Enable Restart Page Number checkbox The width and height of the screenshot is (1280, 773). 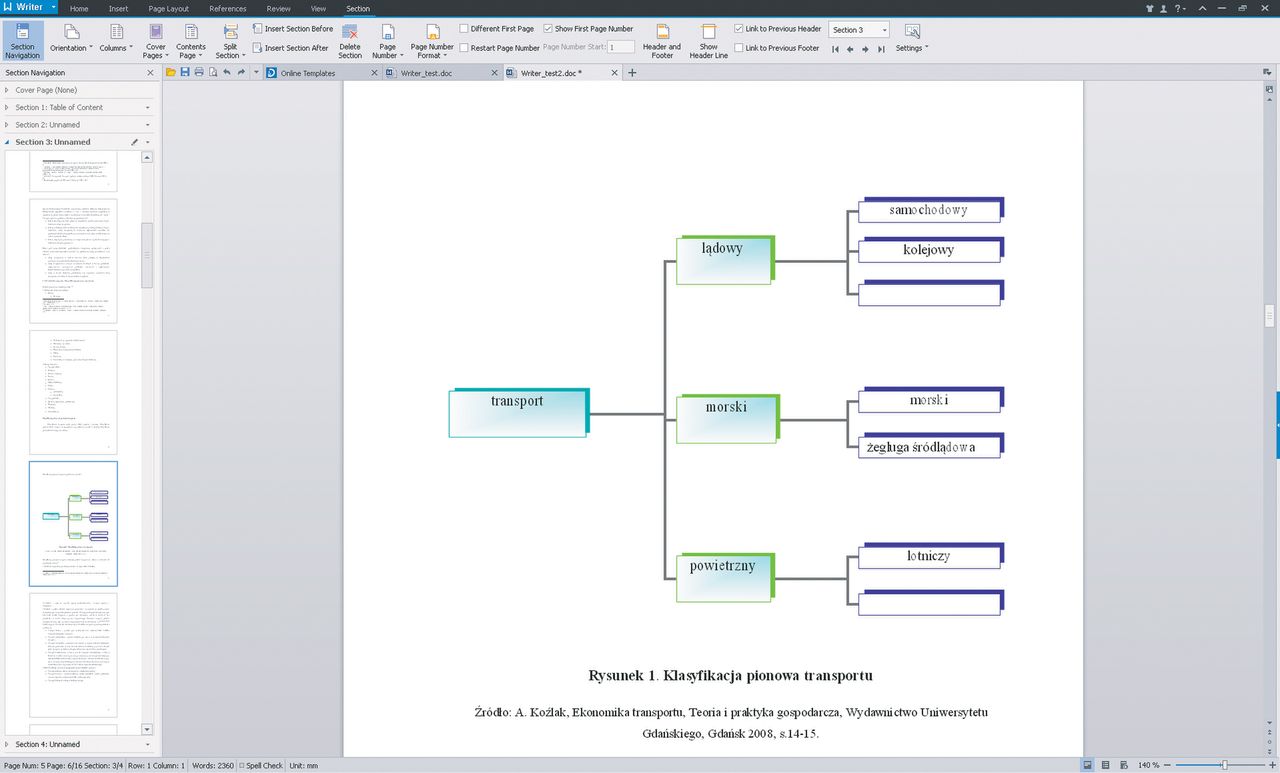(x=464, y=48)
